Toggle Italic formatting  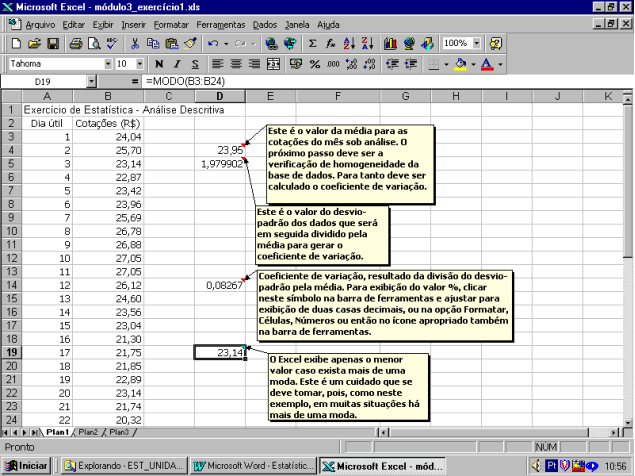[175, 64]
